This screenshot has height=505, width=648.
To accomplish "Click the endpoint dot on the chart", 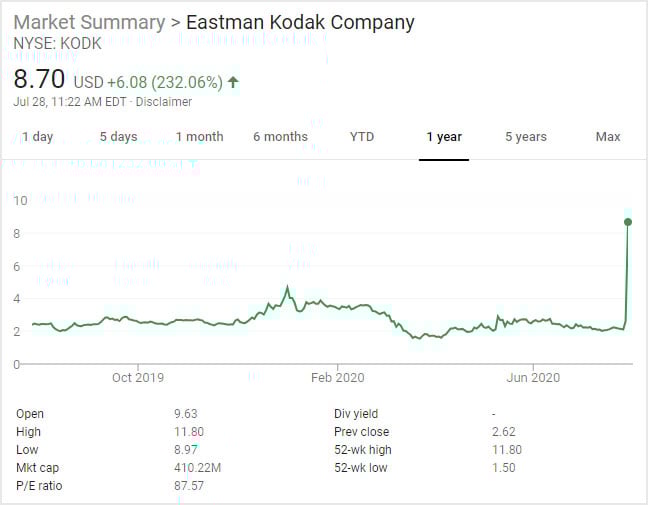I will click(x=628, y=222).
